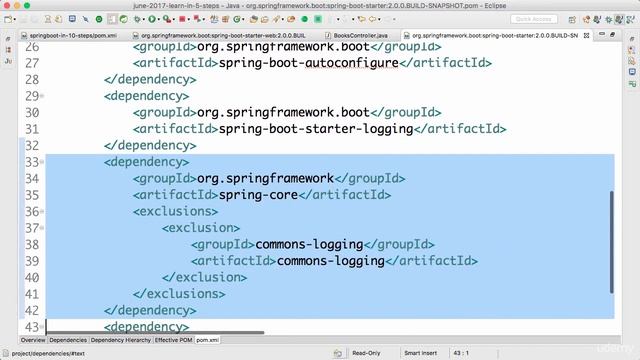Image resolution: width=640 pixels, height=360 pixels.
Task: Select the currently highlighted perspective button
Action: tap(620, 19)
